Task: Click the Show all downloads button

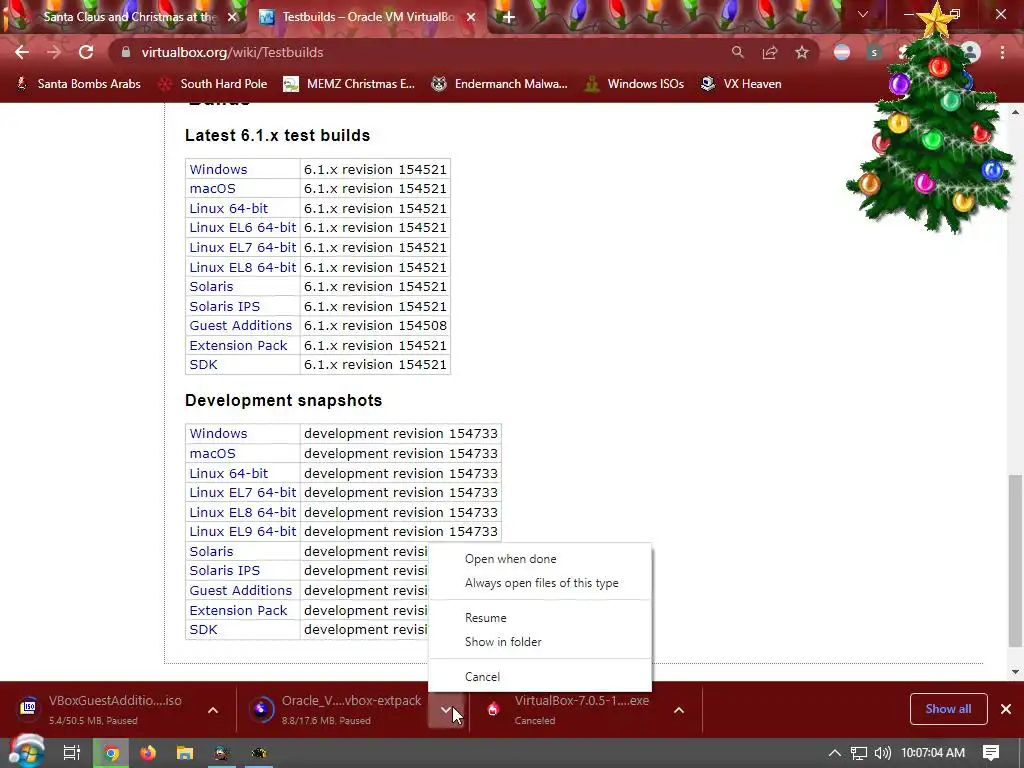Action: tap(948, 709)
